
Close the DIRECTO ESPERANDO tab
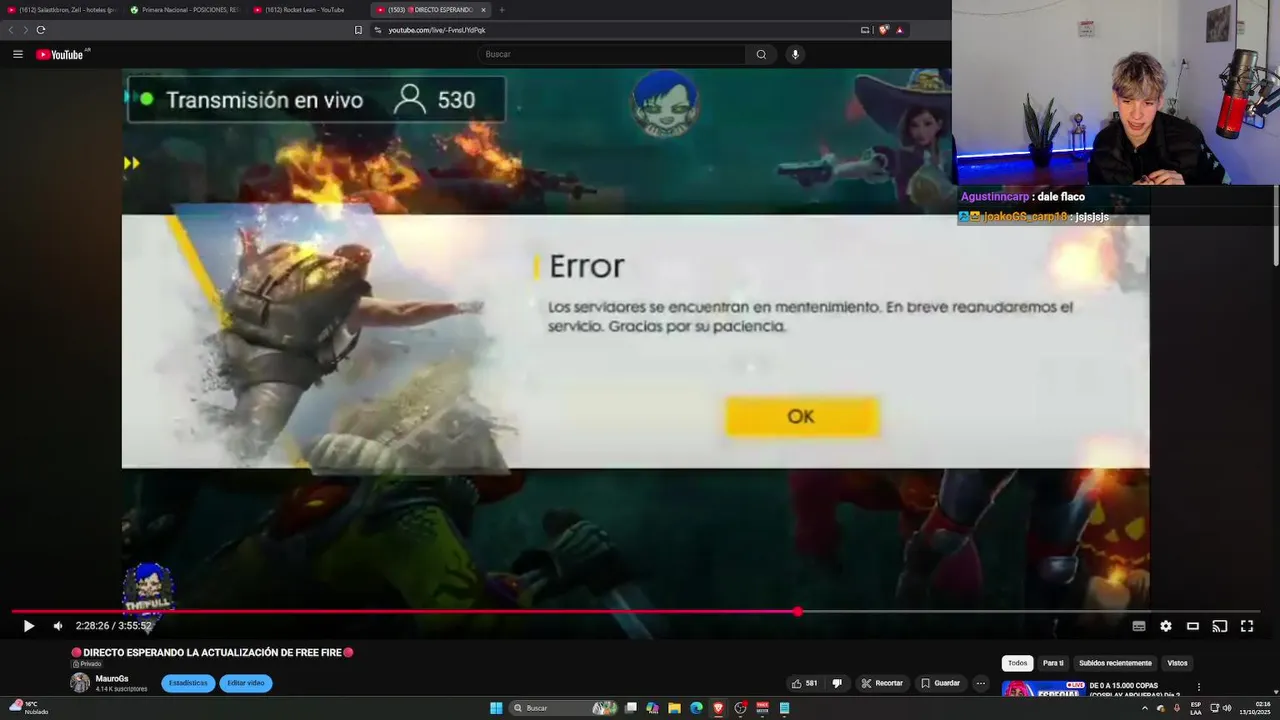pyautogui.click(x=483, y=10)
